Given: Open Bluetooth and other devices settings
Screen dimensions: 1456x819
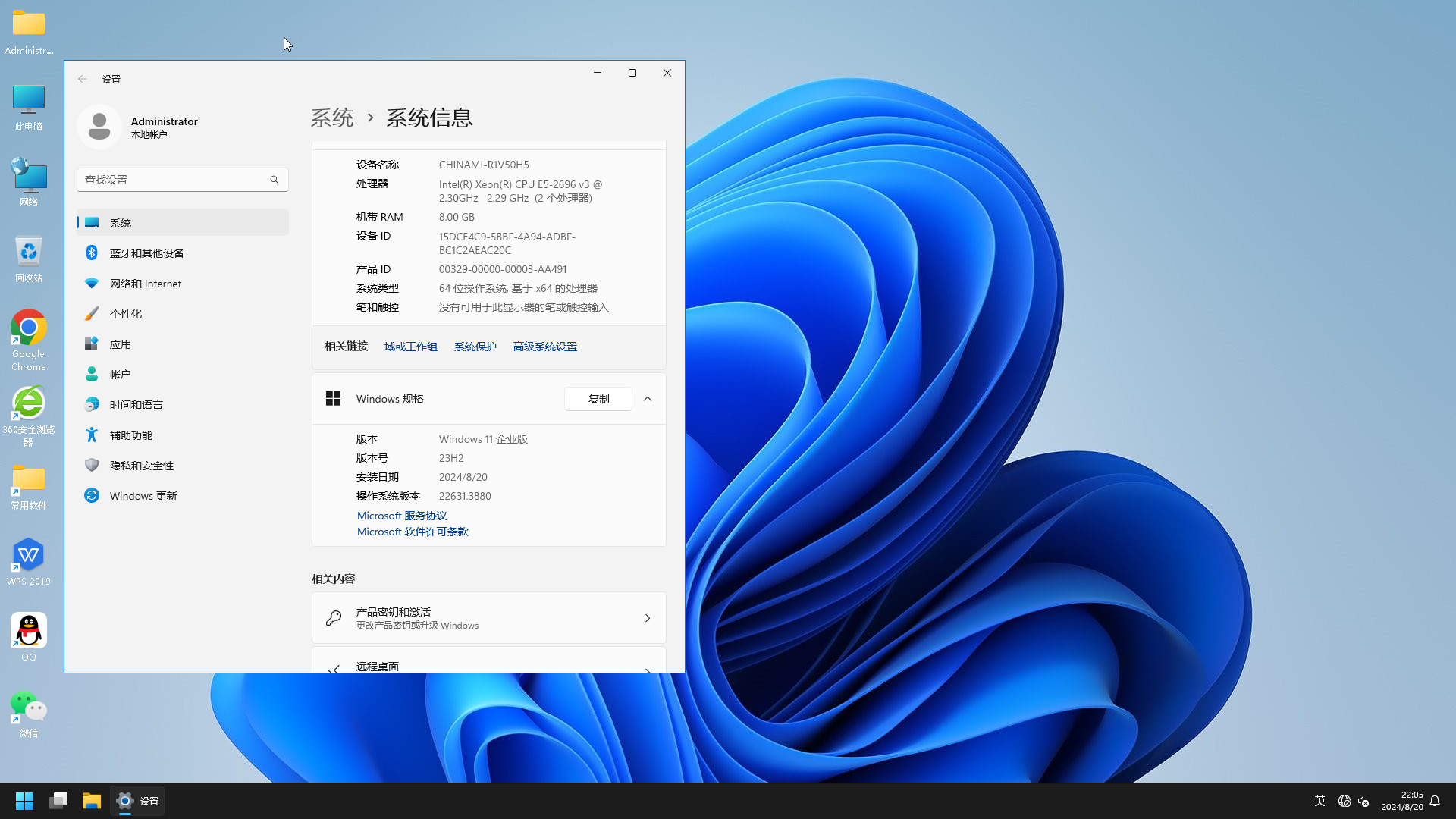Looking at the screenshot, I should [x=182, y=253].
